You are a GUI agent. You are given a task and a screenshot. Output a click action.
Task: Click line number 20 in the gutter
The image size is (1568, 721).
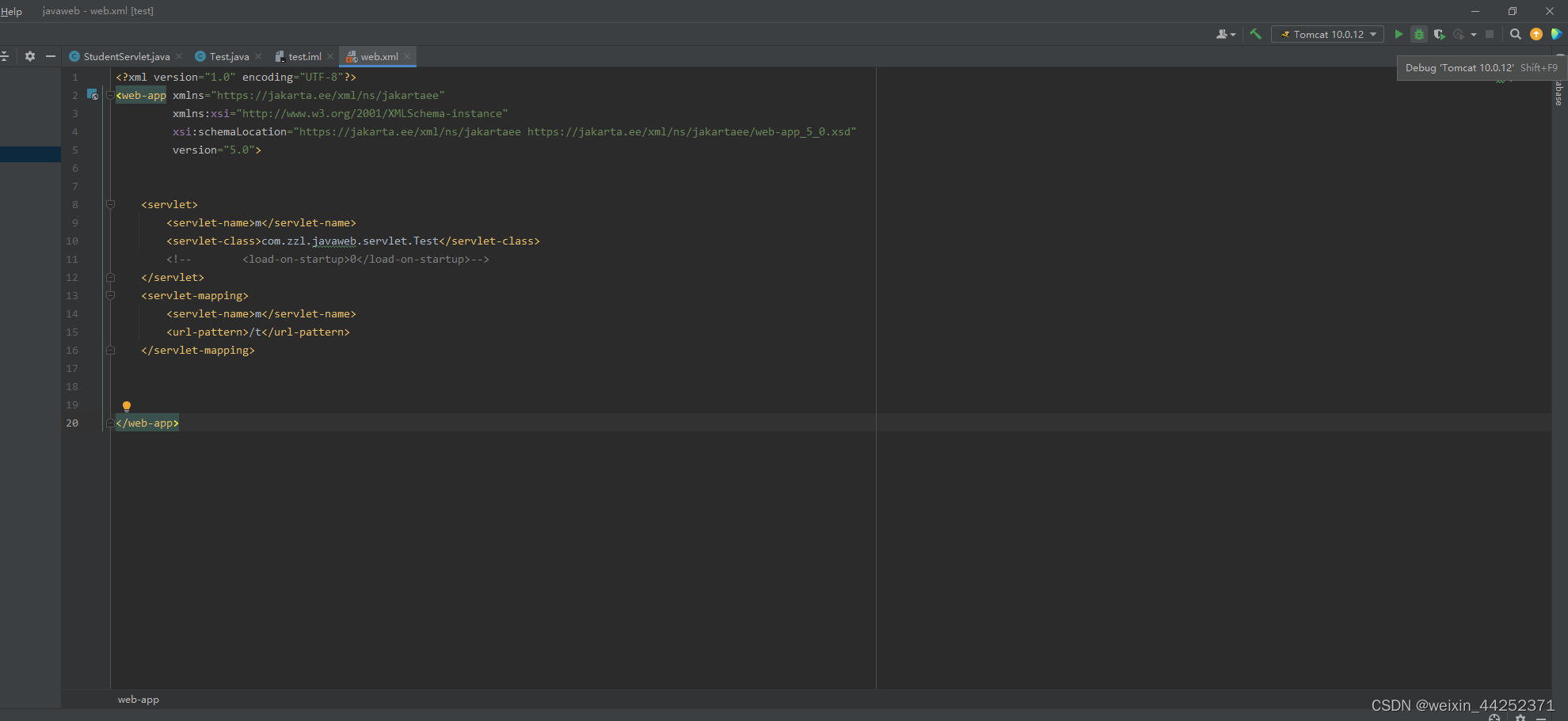pyautogui.click(x=72, y=423)
